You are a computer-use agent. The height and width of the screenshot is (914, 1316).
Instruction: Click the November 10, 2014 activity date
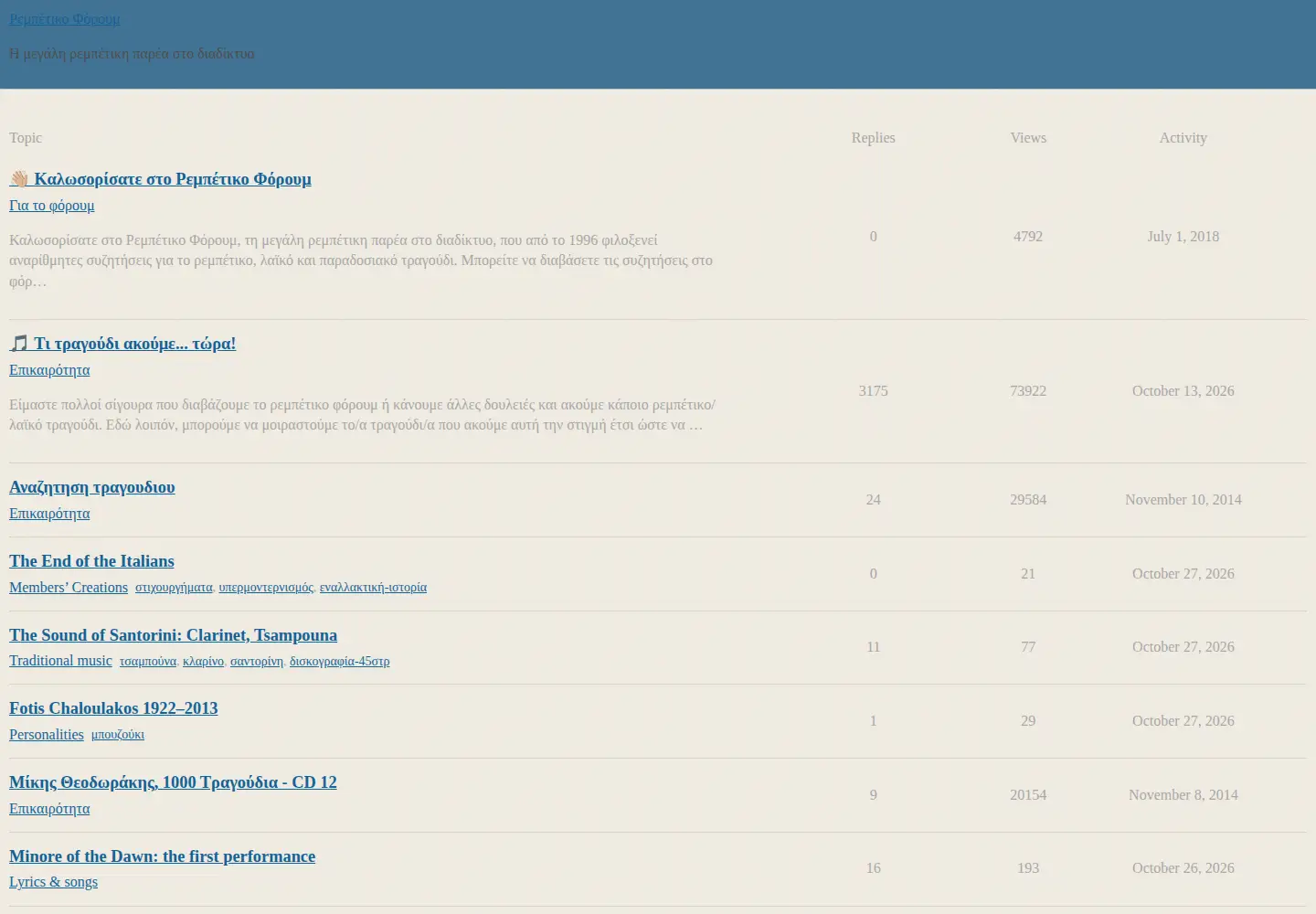point(1183,500)
